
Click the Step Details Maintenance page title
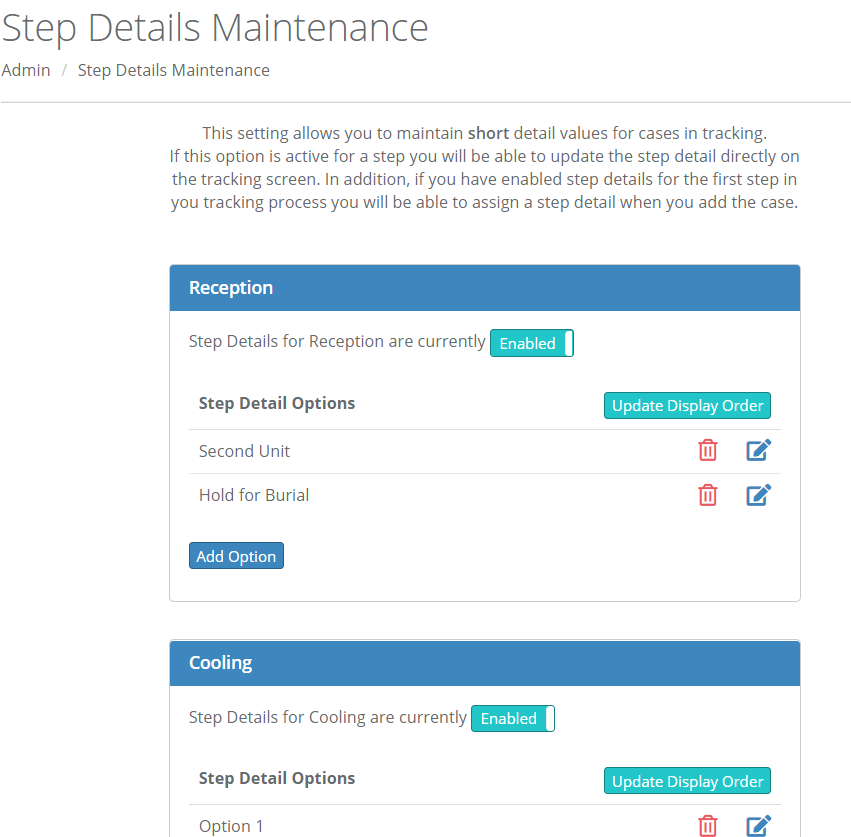(x=214, y=28)
